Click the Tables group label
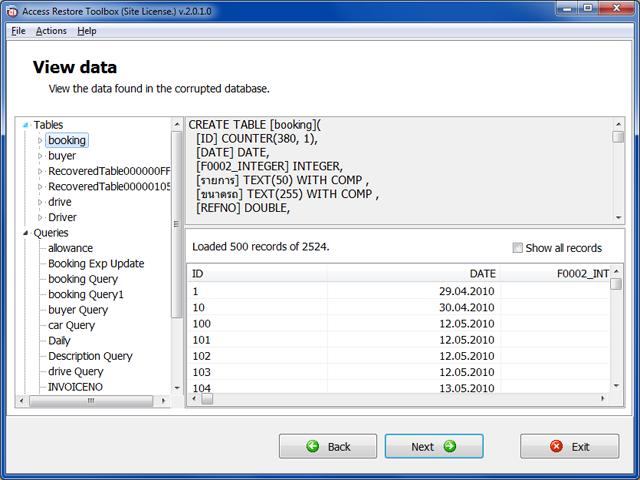The height and width of the screenshot is (480, 640). [48, 125]
